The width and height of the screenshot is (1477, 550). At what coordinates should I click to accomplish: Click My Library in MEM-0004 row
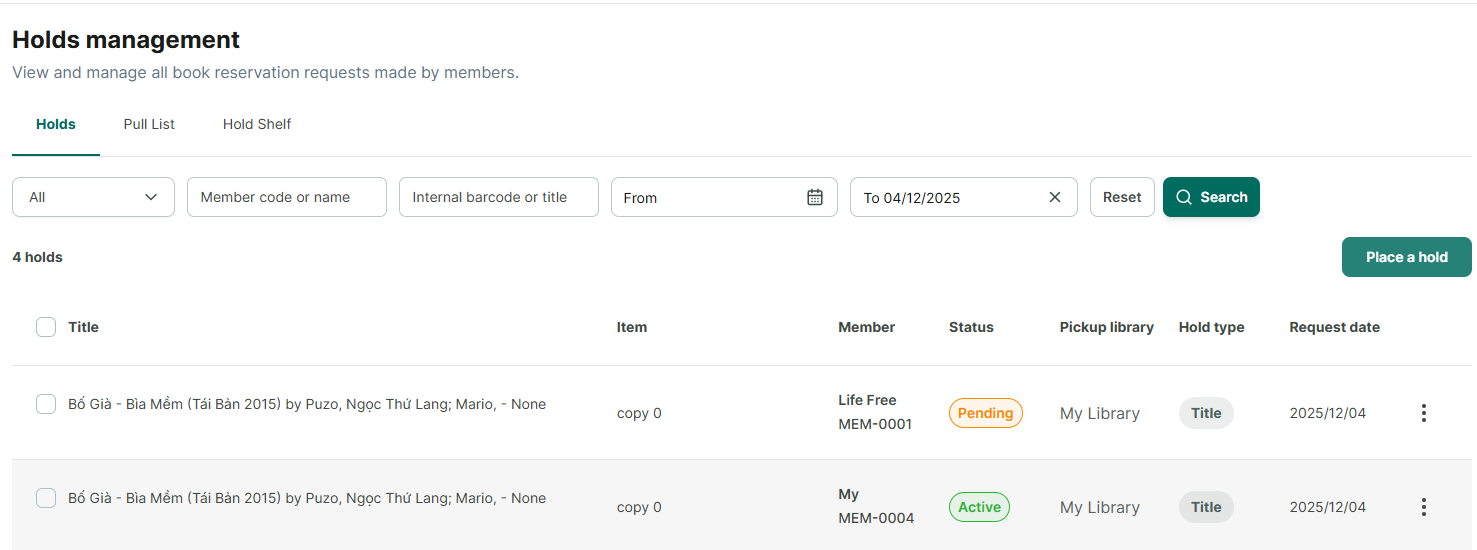coord(1100,507)
